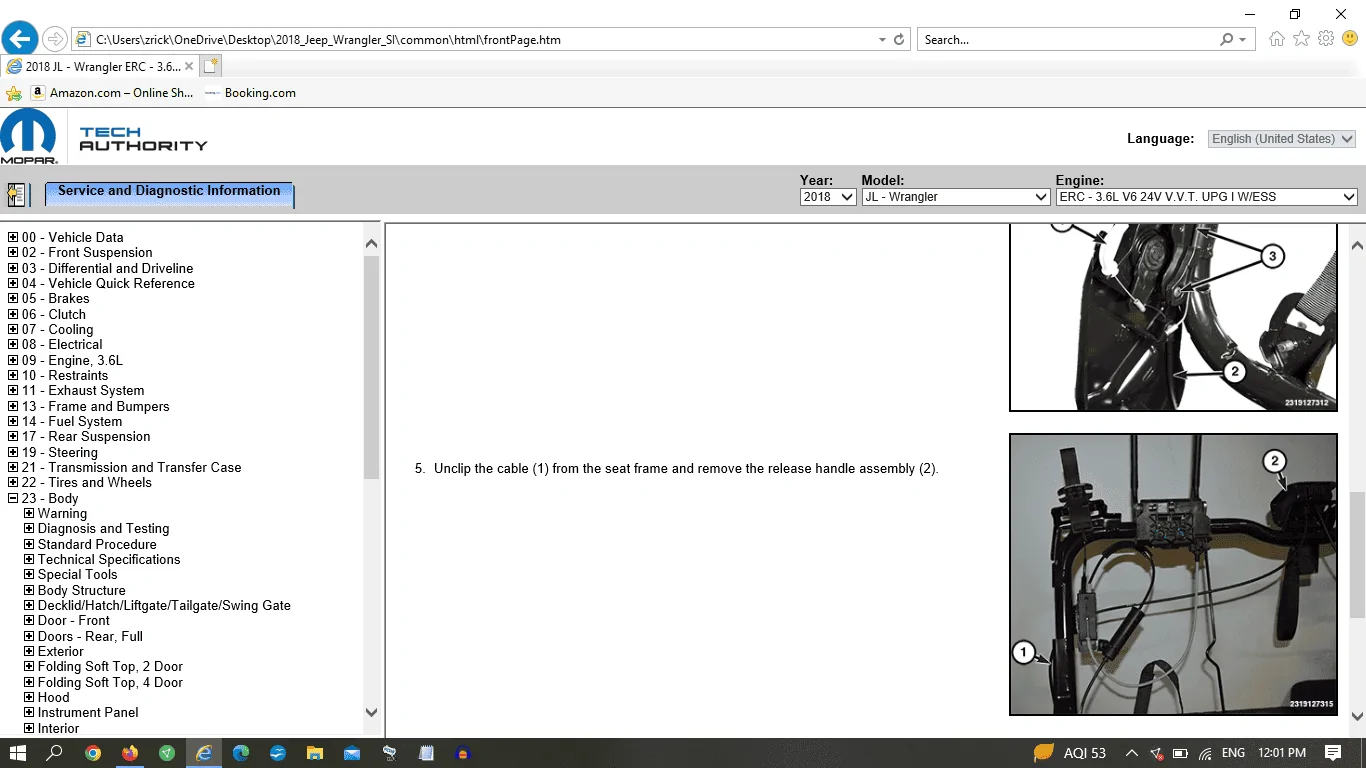Switch to Internet Explorer on the taskbar

pos(204,753)
